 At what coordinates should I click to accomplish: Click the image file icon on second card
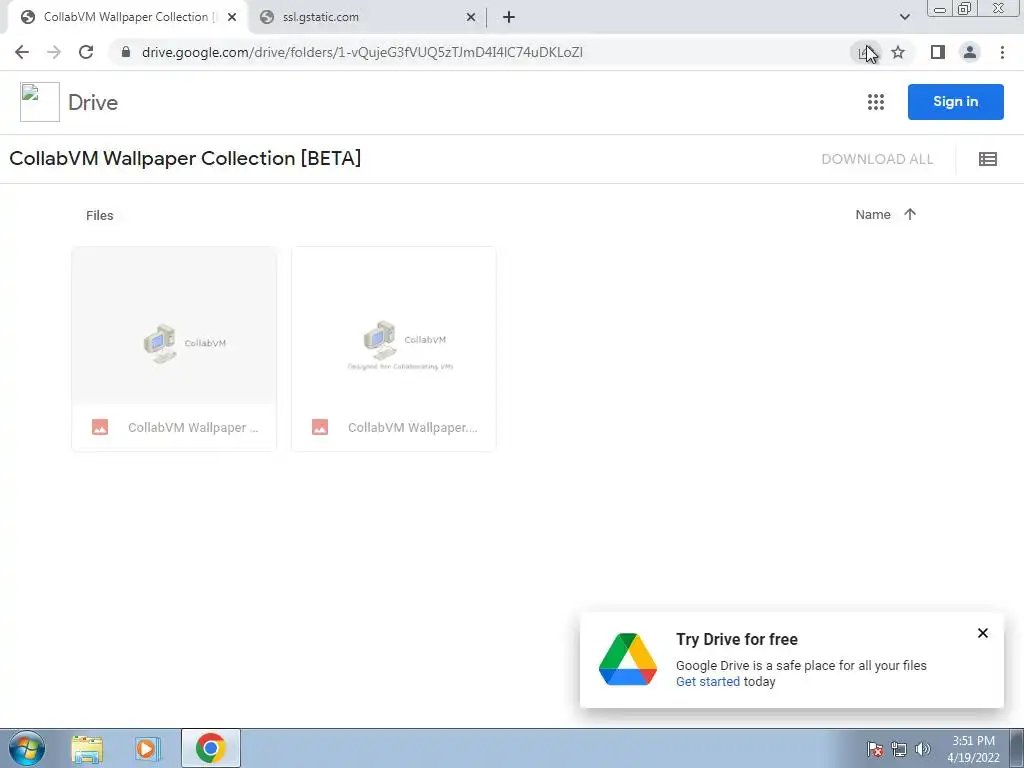[320, 427]
